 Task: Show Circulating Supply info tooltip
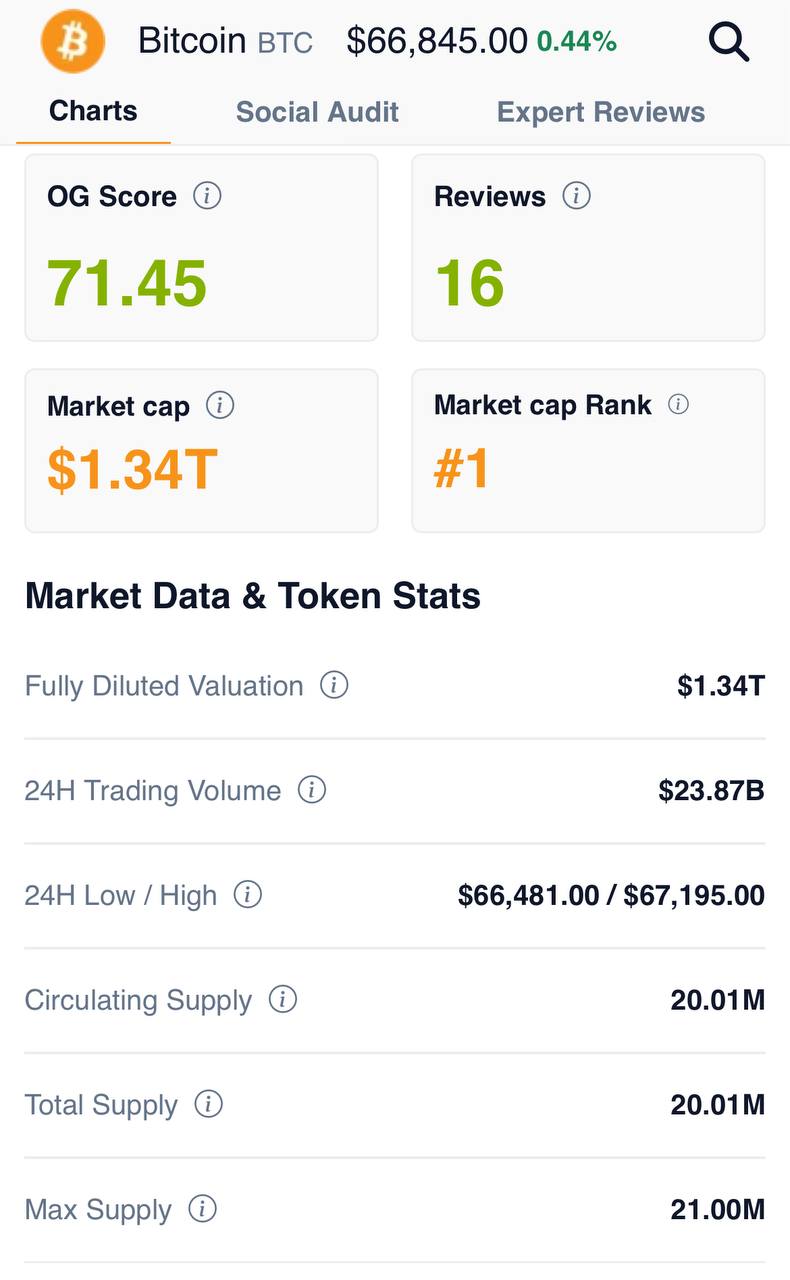(x=283, y=999)
